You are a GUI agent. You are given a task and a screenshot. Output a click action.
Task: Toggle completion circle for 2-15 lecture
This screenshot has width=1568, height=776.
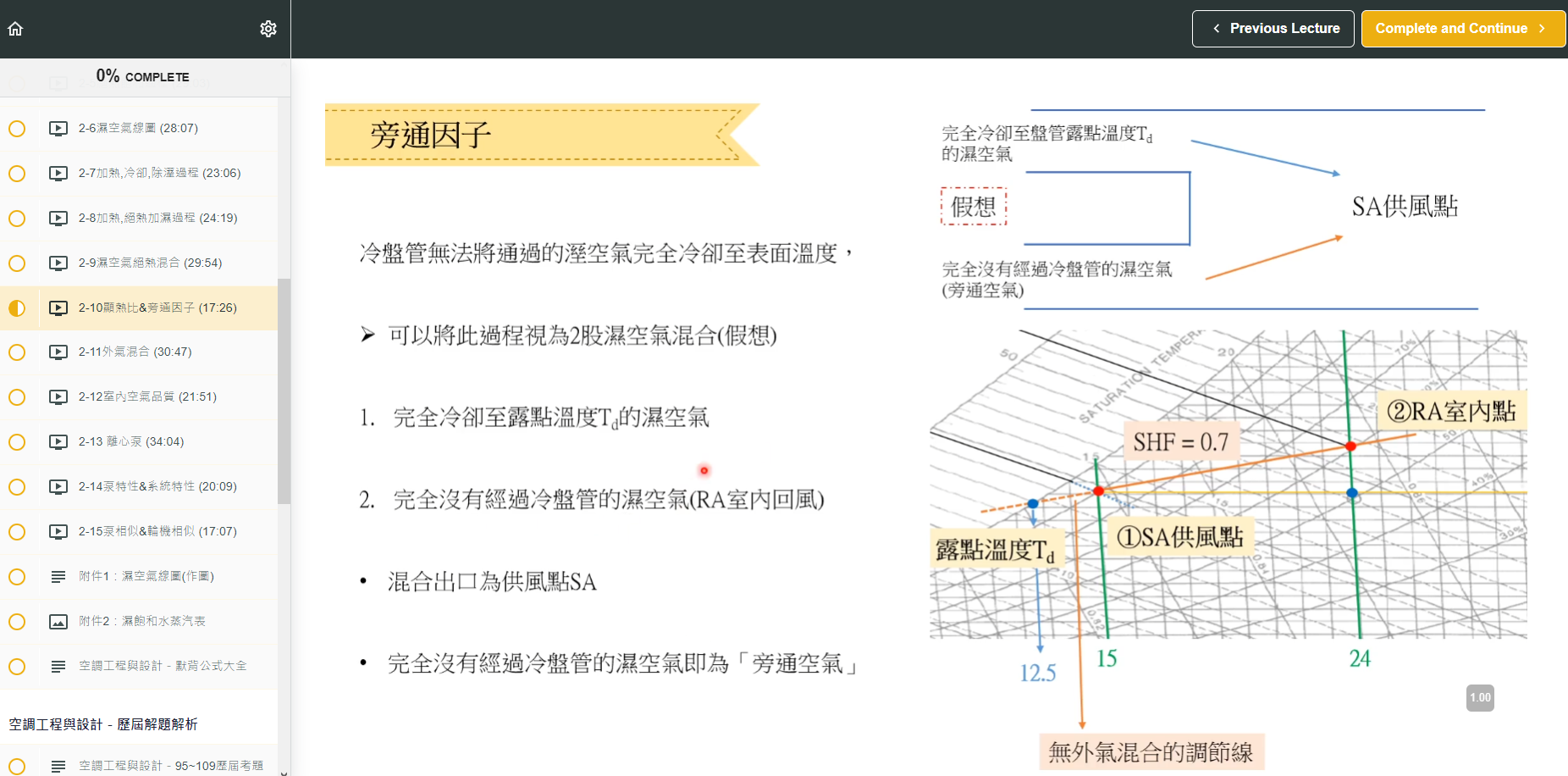click(17, 532)
